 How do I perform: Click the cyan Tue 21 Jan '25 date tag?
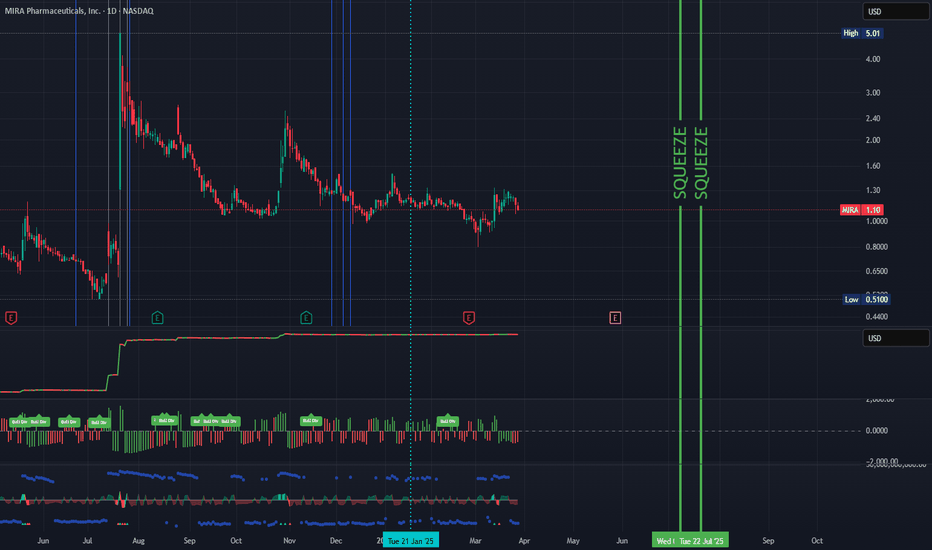411,540
